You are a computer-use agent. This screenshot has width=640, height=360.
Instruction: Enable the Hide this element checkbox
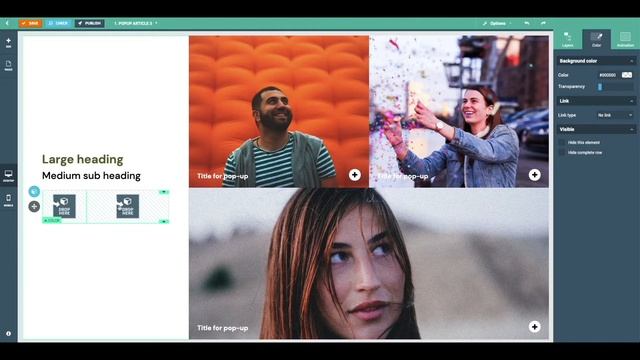pos(562,142)
